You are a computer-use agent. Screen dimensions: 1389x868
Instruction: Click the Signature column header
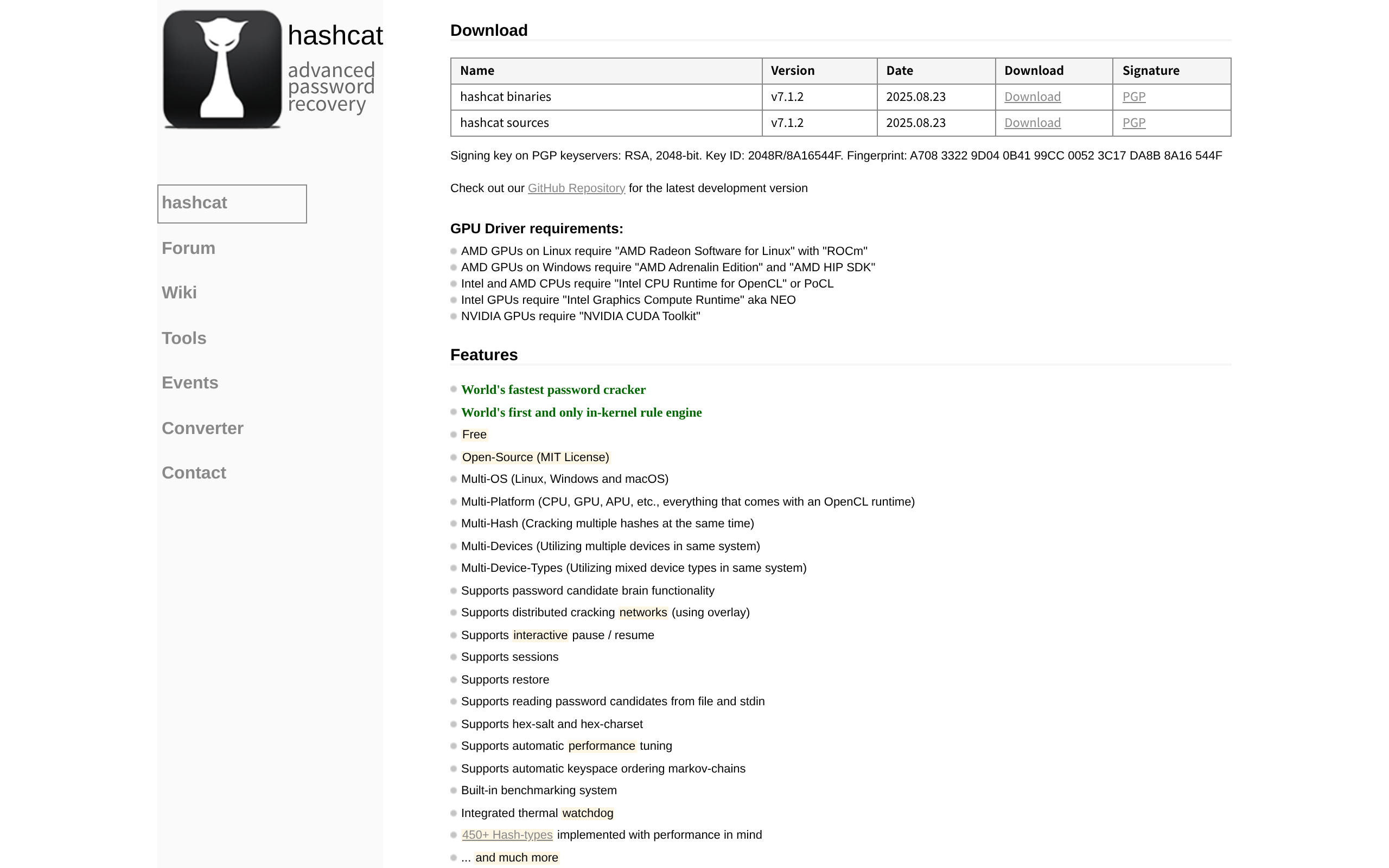[x=1171, y=71]
